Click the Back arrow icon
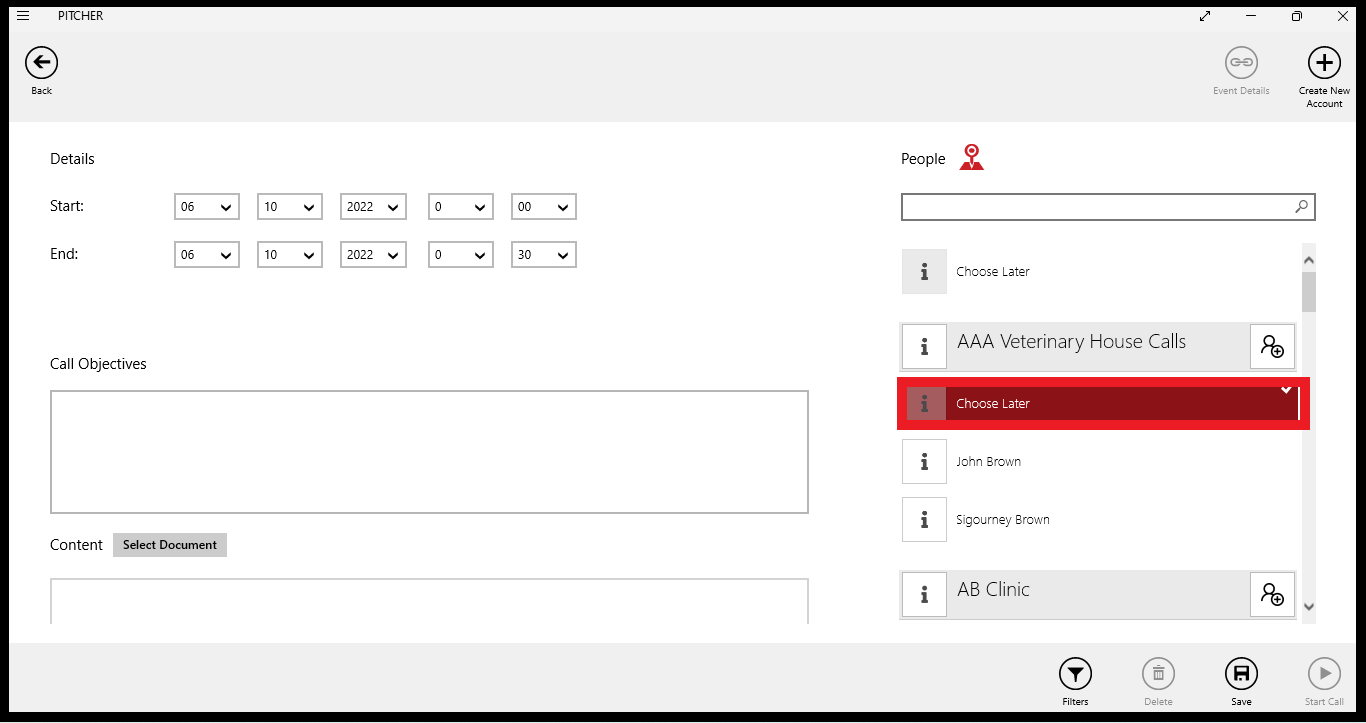Screen dimensions: 1366x723 [41, 63]
